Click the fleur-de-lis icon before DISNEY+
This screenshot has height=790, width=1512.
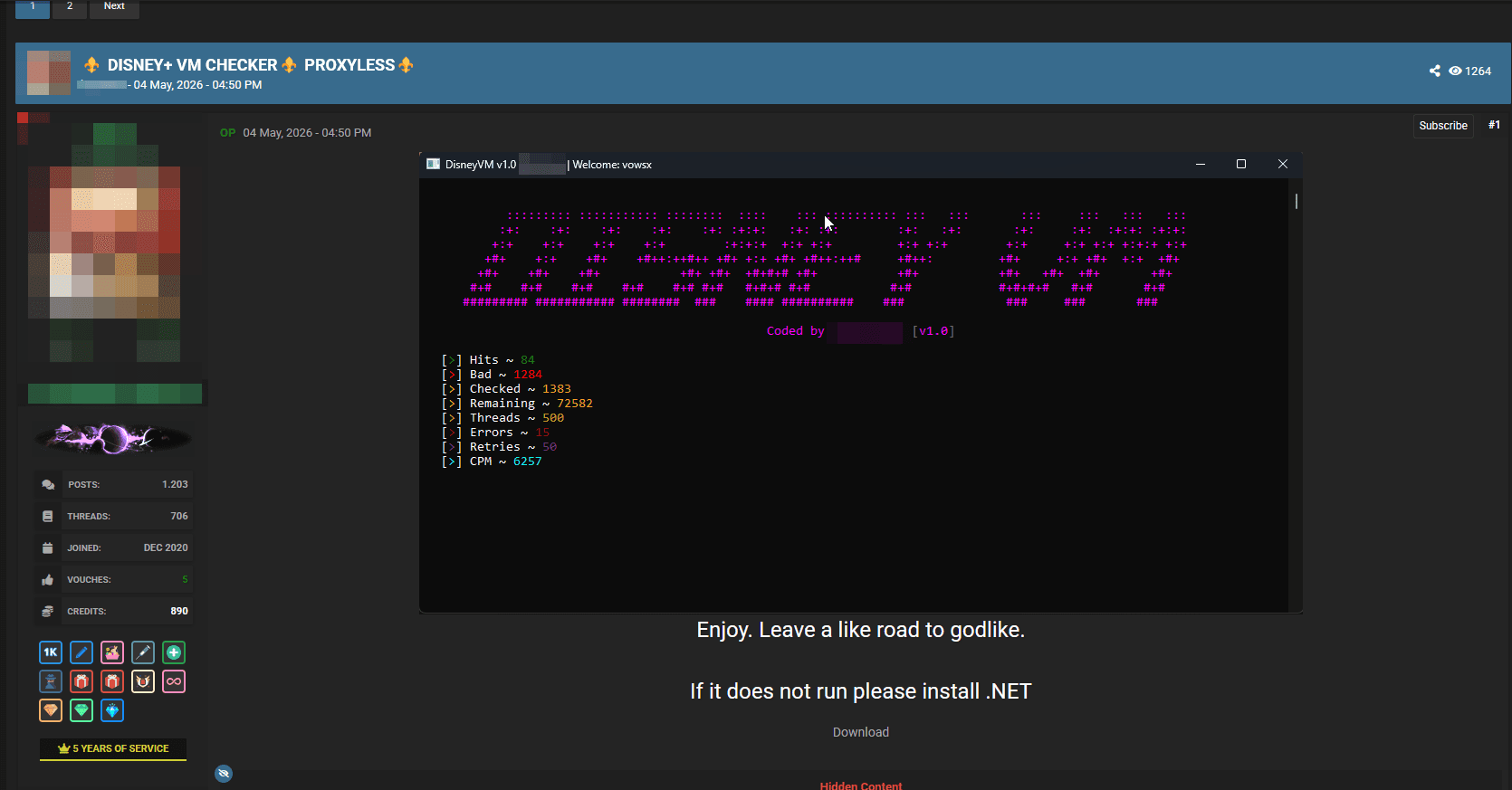pos(91,65)
